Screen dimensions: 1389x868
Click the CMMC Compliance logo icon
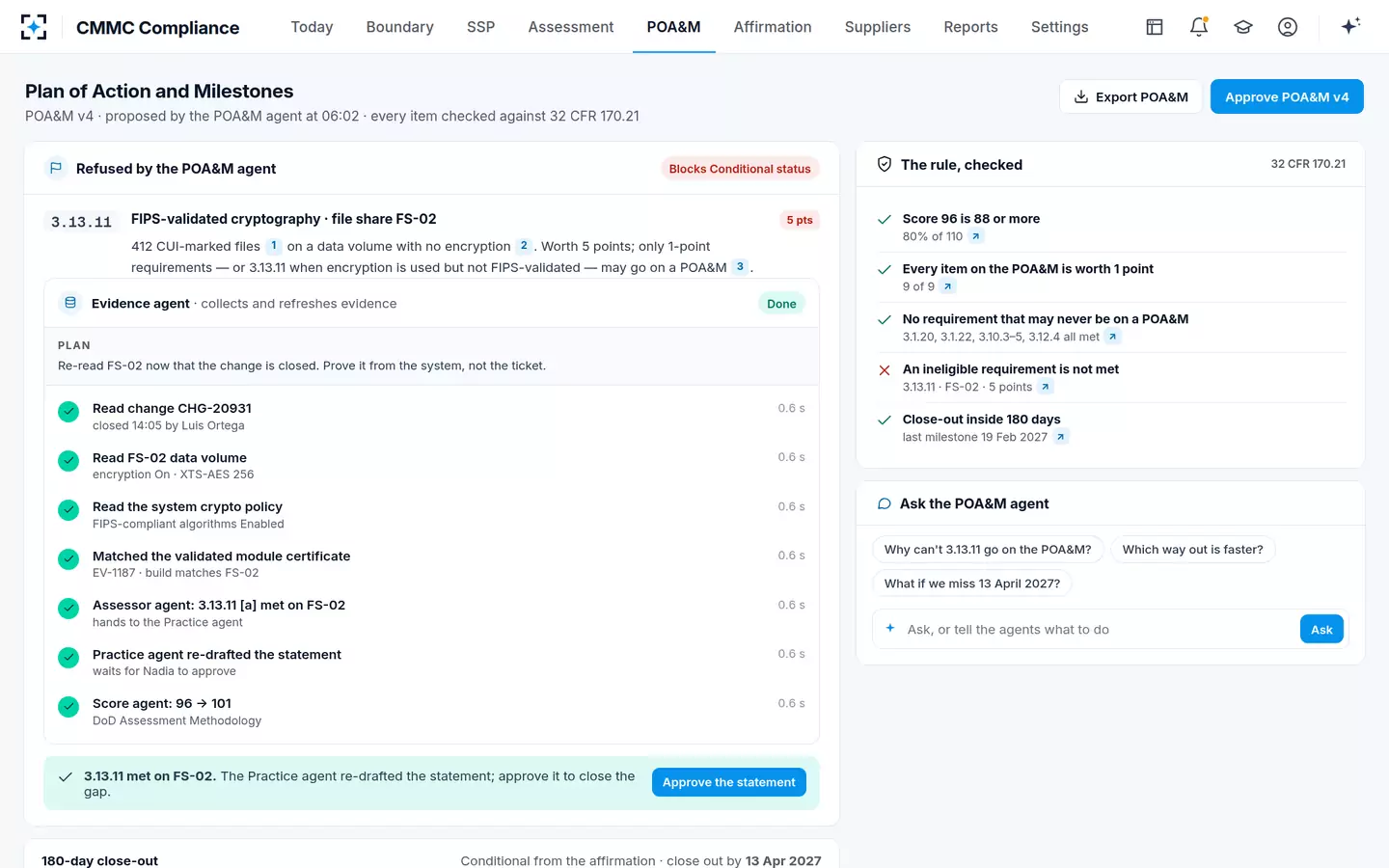(34, 27)
